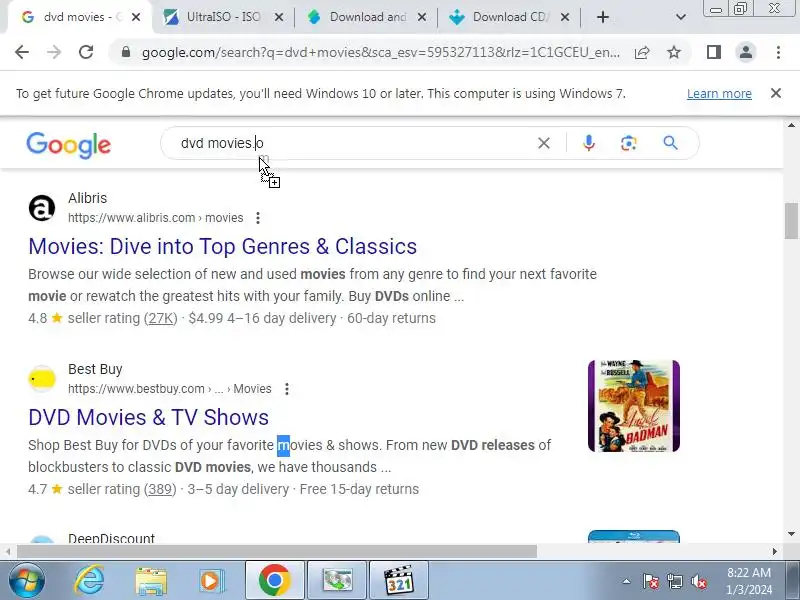Submit search with magnifier icon

670,143
